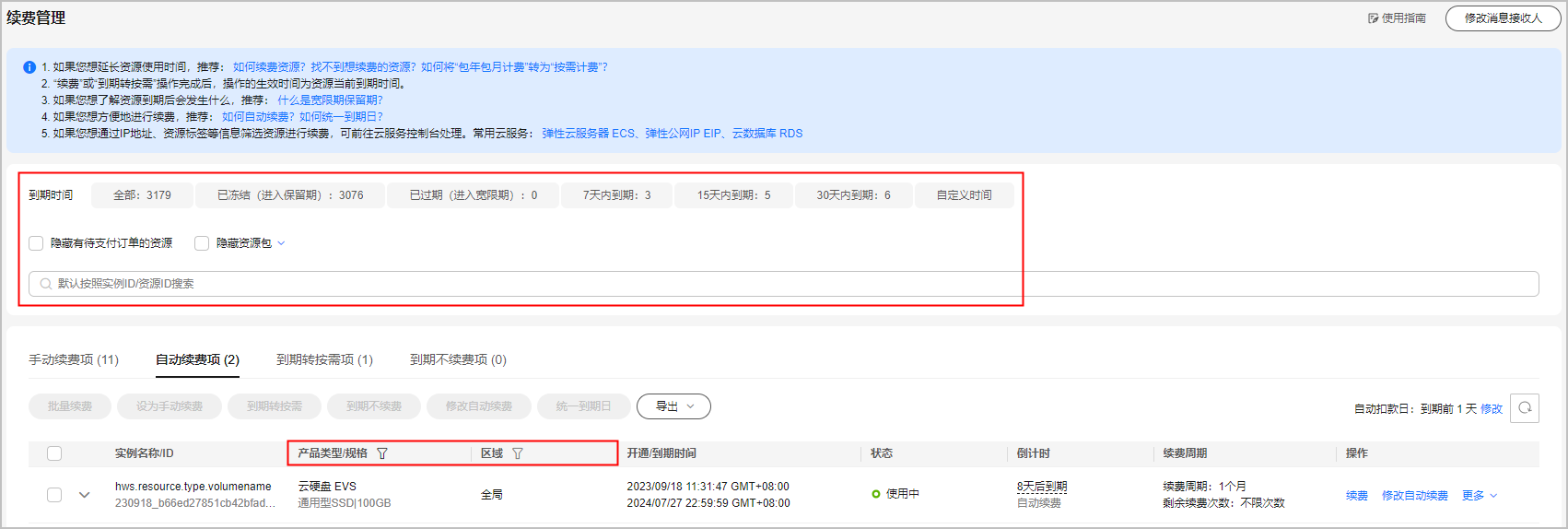This screenshot has height=529, width=1568.
Task: Click the 实例名称/ID column header
Action: coord(145,453)
